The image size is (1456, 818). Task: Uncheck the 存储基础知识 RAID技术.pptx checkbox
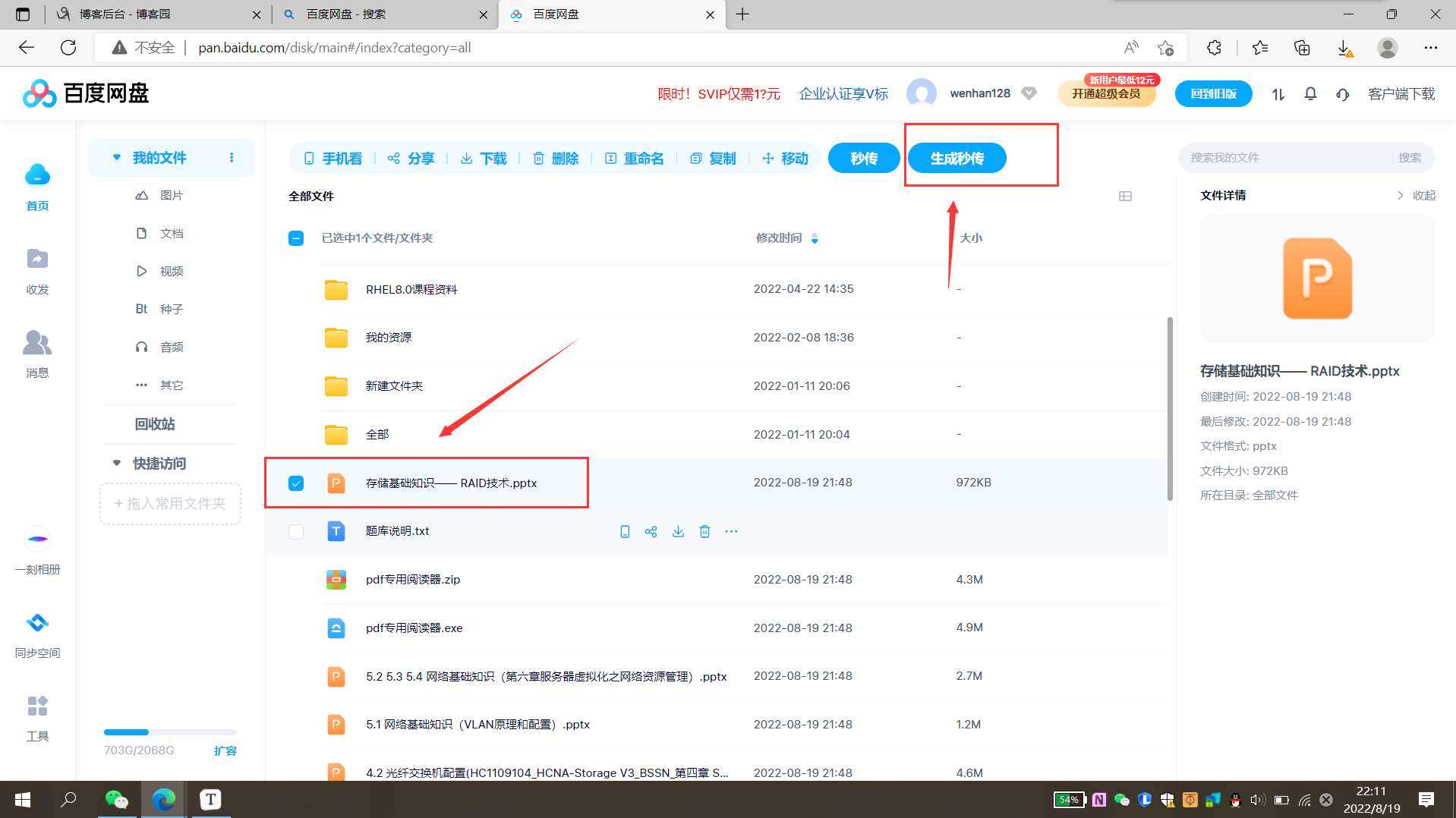click(296, 483)
